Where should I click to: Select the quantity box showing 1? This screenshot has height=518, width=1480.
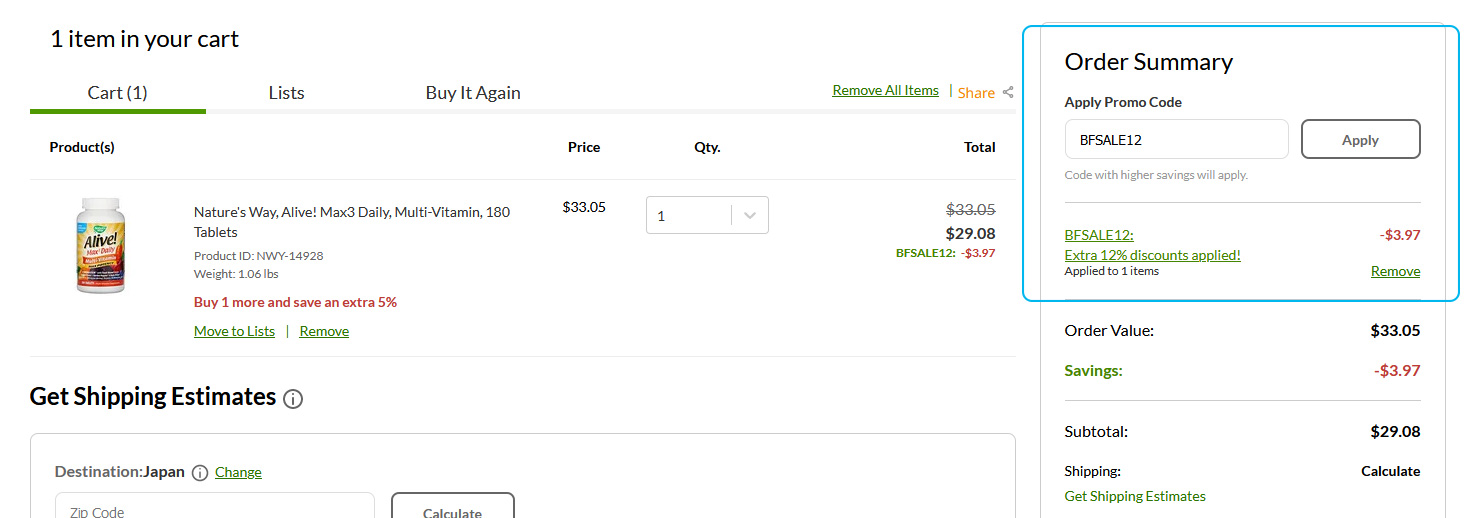[x=707, y=215]
